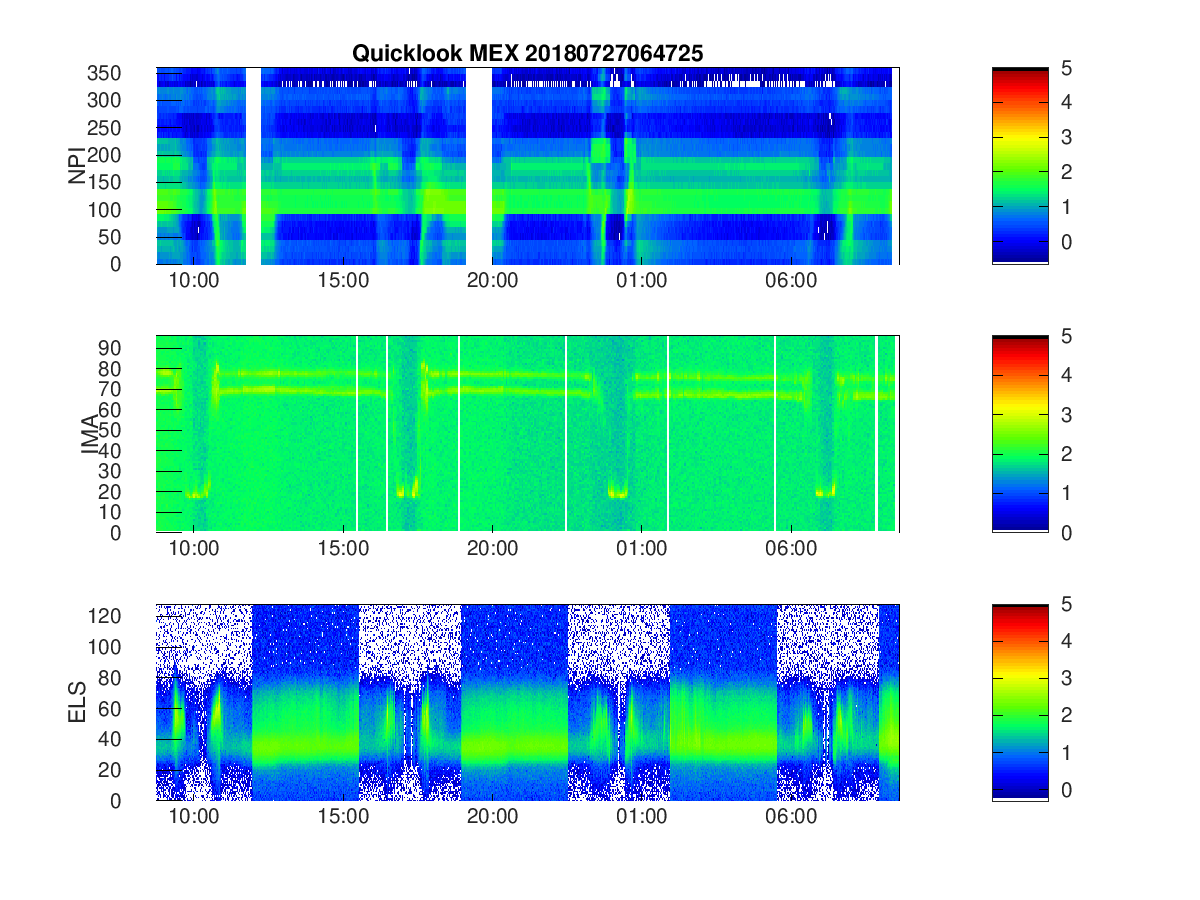Viewport: 1200px width, 900px height.
Task: Click the colorbar beside the ELS plot
Action: pos(1020,702)
